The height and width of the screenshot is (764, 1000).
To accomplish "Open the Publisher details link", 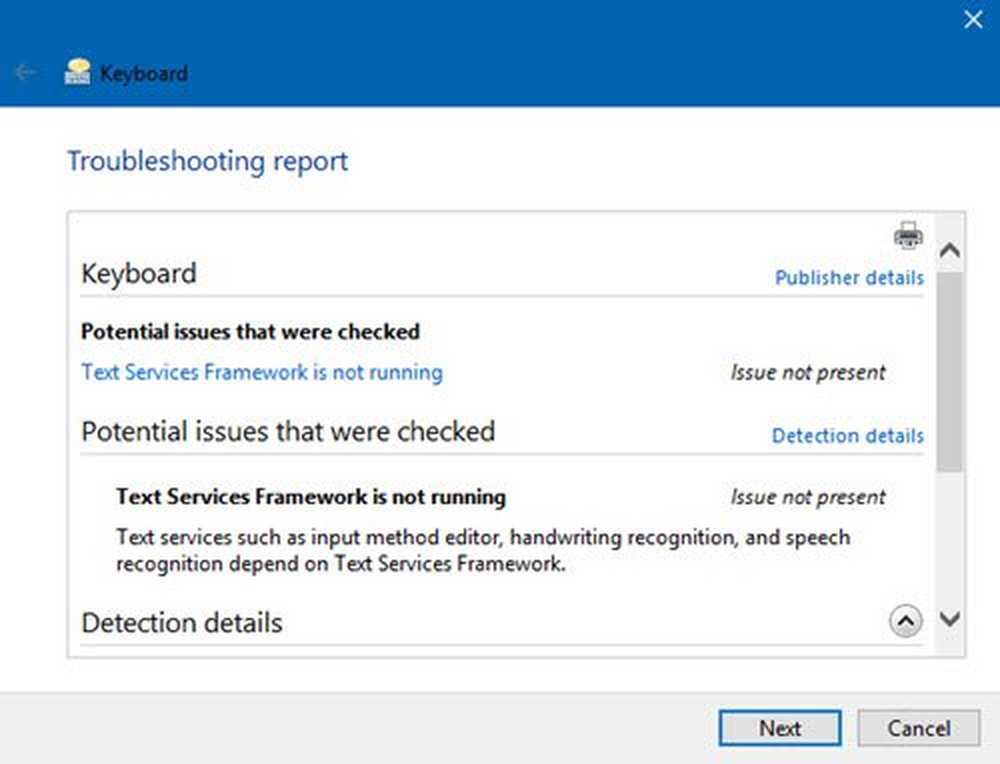I will pyautogui.click(x=849, y=278).
